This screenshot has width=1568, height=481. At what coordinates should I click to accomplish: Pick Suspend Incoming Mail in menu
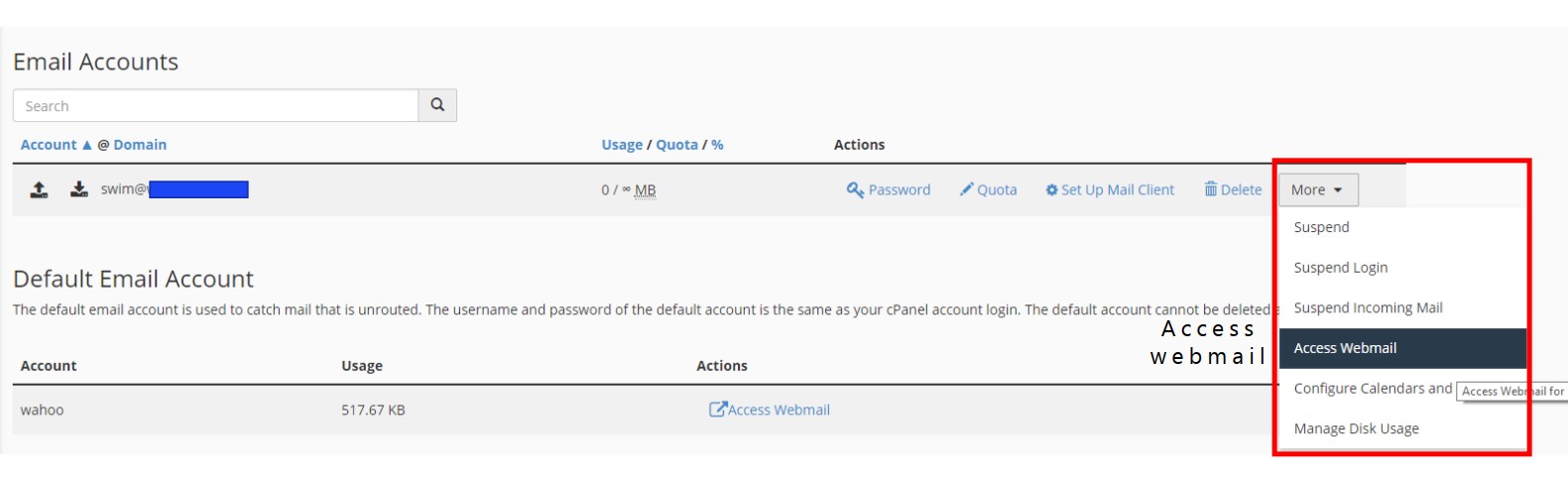[x=1368, y=308]
